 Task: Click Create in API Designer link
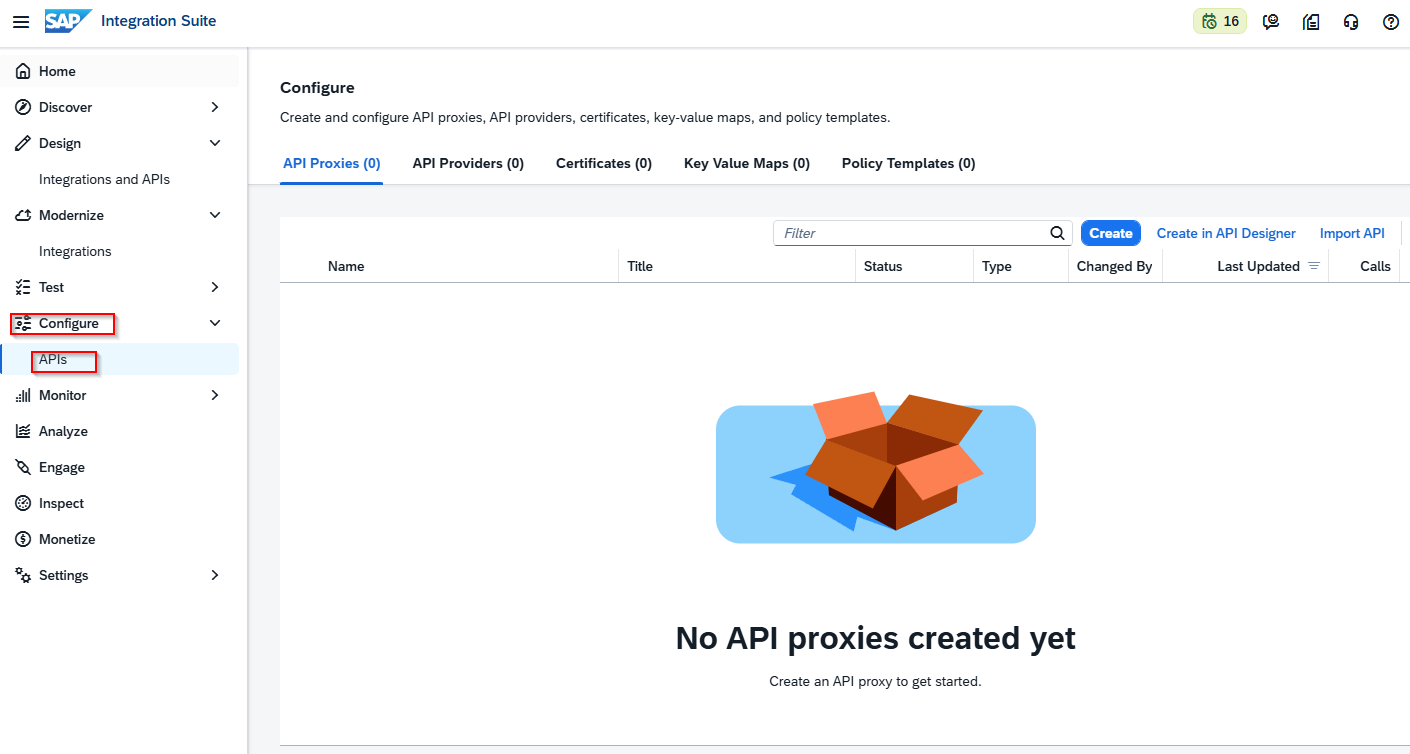click(1226, 233)
